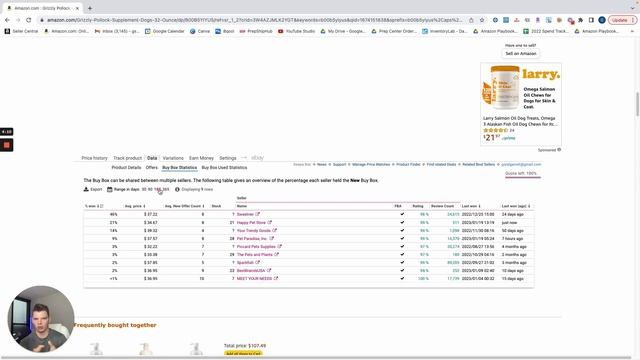The width and height of the screenshot is (640, 360).
Task: Open the Related Best Sellers link
Action: [479, 164]
